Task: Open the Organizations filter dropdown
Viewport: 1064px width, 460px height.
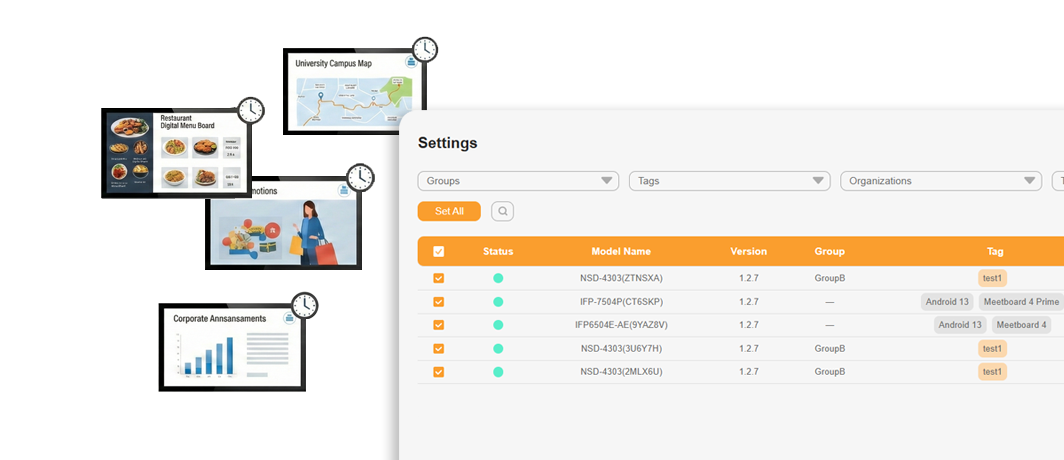Action: pyautogui.click(x=940, y=181)
